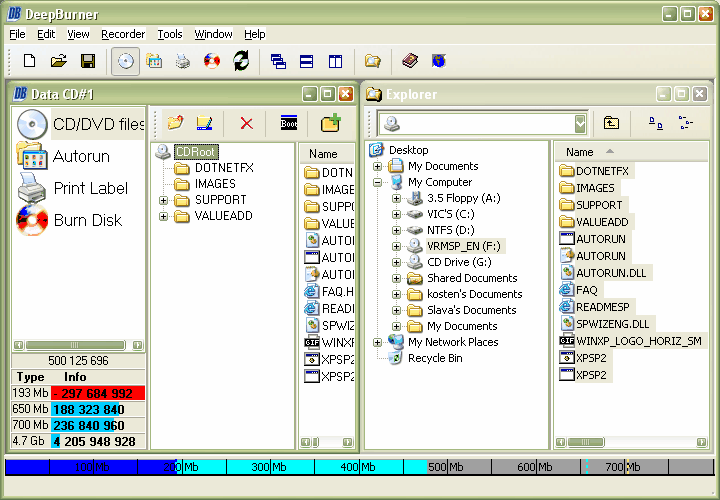Toggle the CD disc toolbar button
The image size is (720, 500).
coord(125,61)
